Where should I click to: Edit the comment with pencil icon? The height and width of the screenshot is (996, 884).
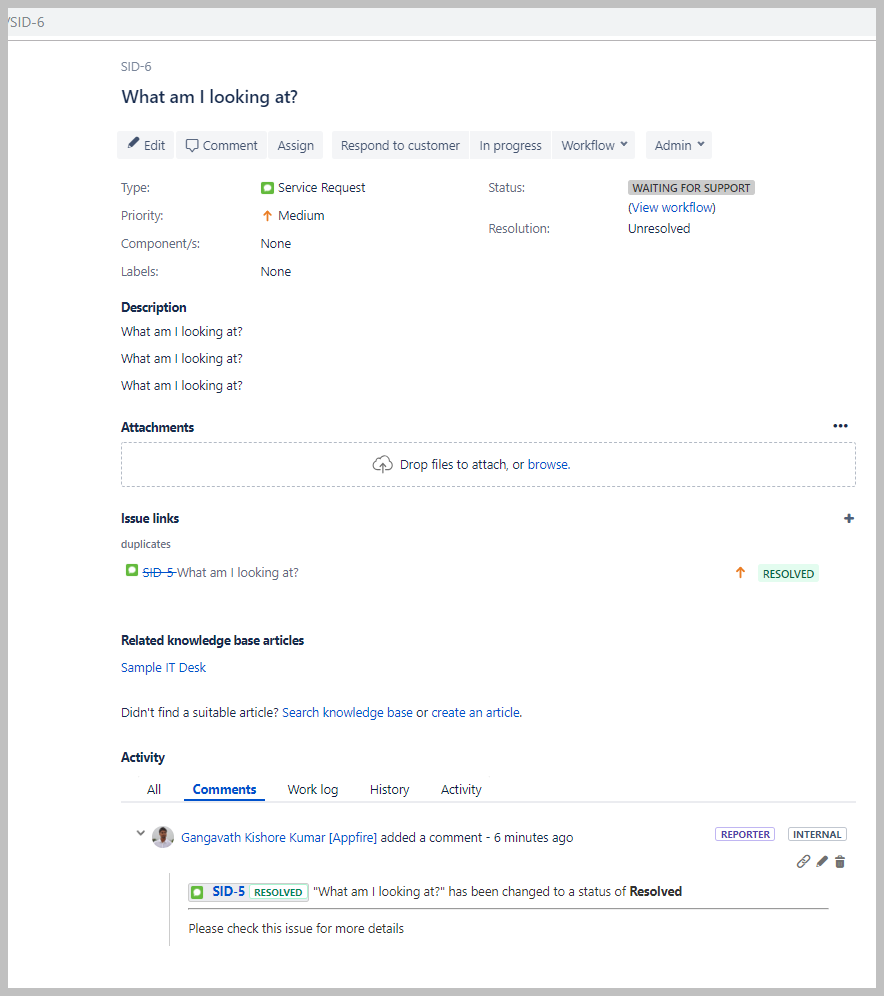(822, 862)
